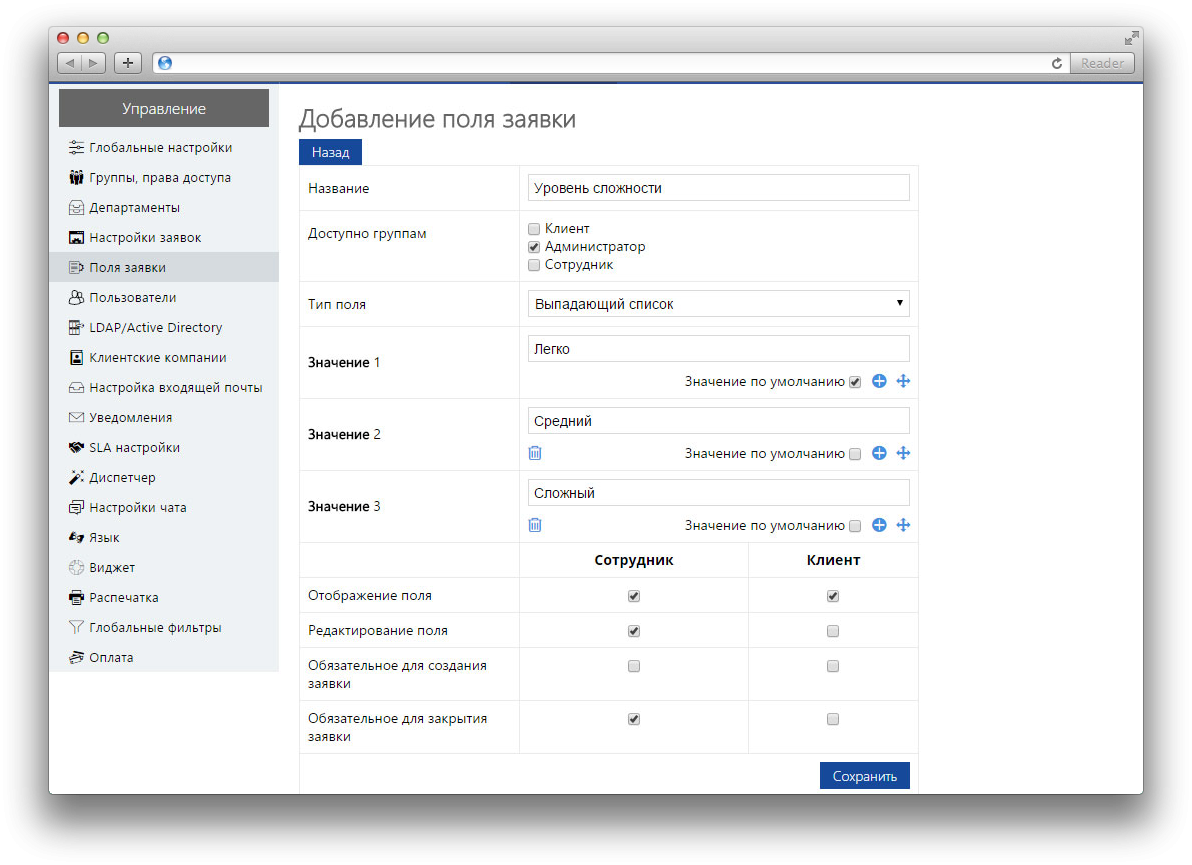Click the Payment icon in the sidebar
Viewport: 1192px width, 865px height.
pos(76,657)
